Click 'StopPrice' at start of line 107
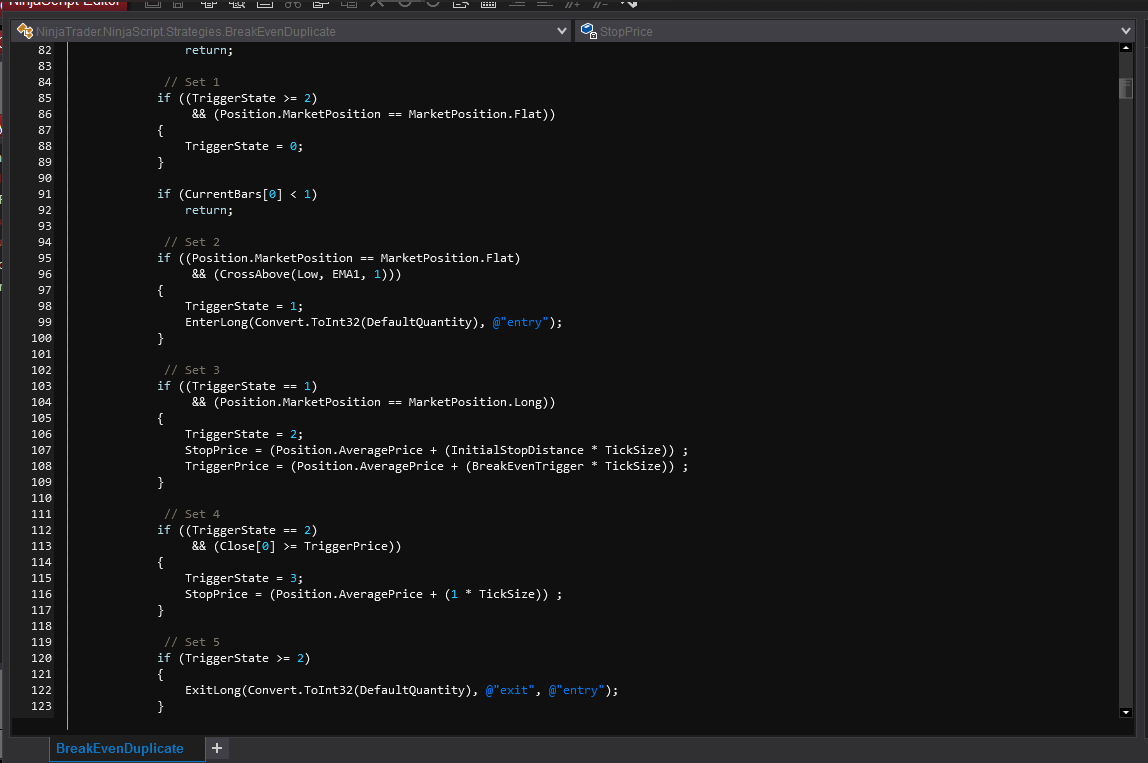1148x763 pixels. click(x=216, y=450)
